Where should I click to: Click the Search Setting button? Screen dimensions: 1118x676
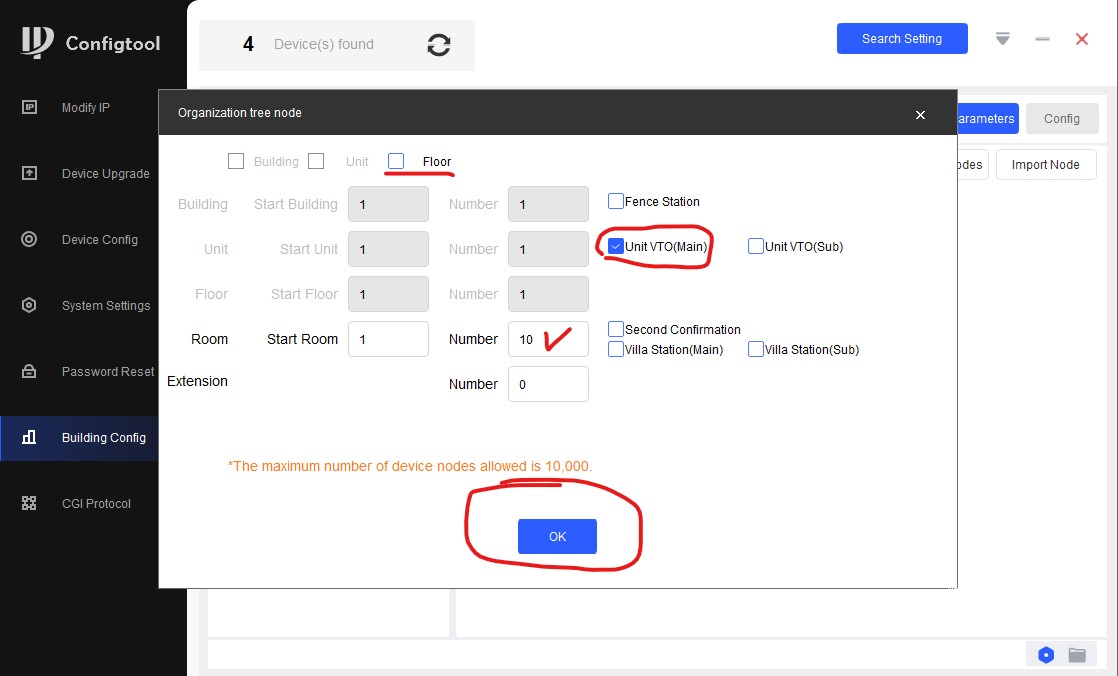[902, 39]
